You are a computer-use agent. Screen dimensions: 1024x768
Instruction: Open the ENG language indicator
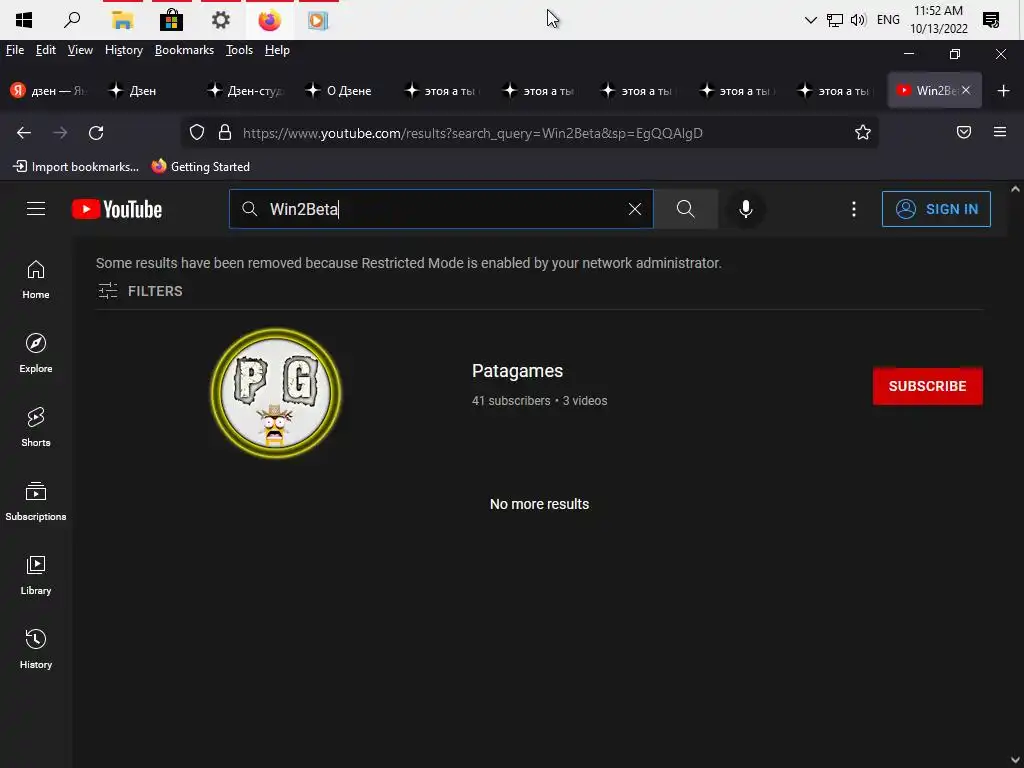(x=888, y=20)
